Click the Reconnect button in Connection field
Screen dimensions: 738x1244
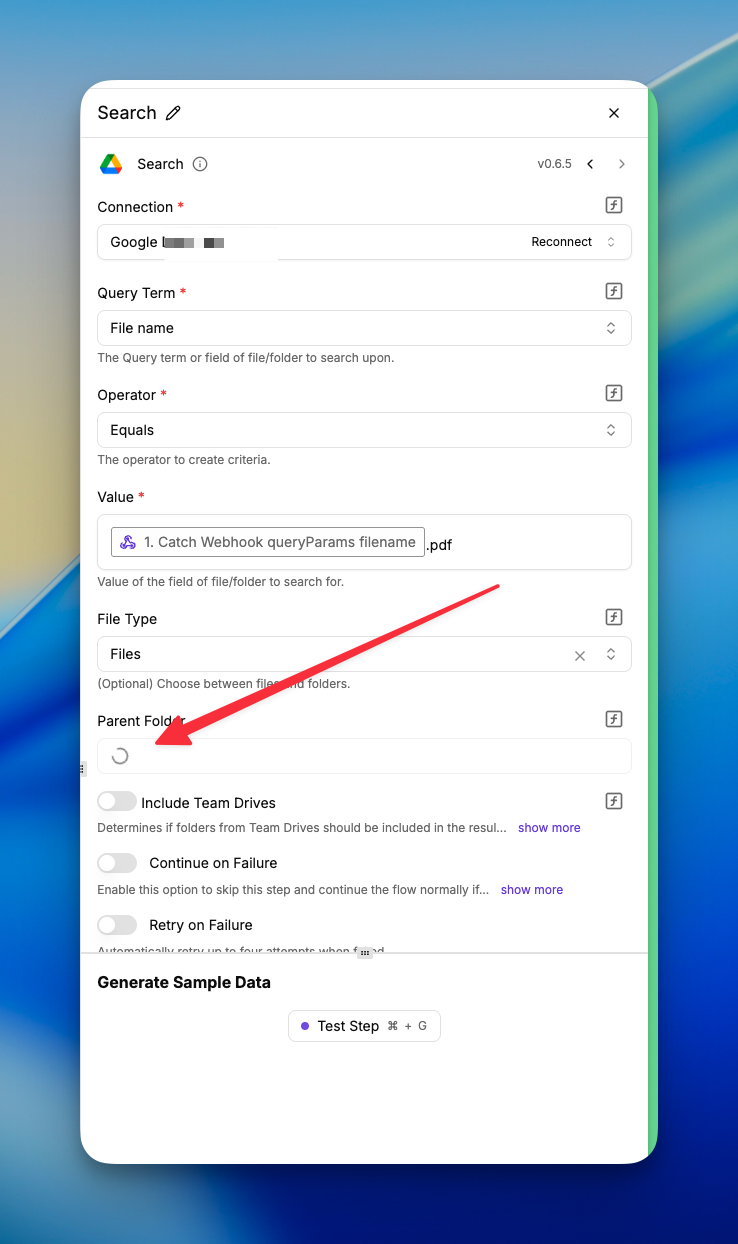561,242
